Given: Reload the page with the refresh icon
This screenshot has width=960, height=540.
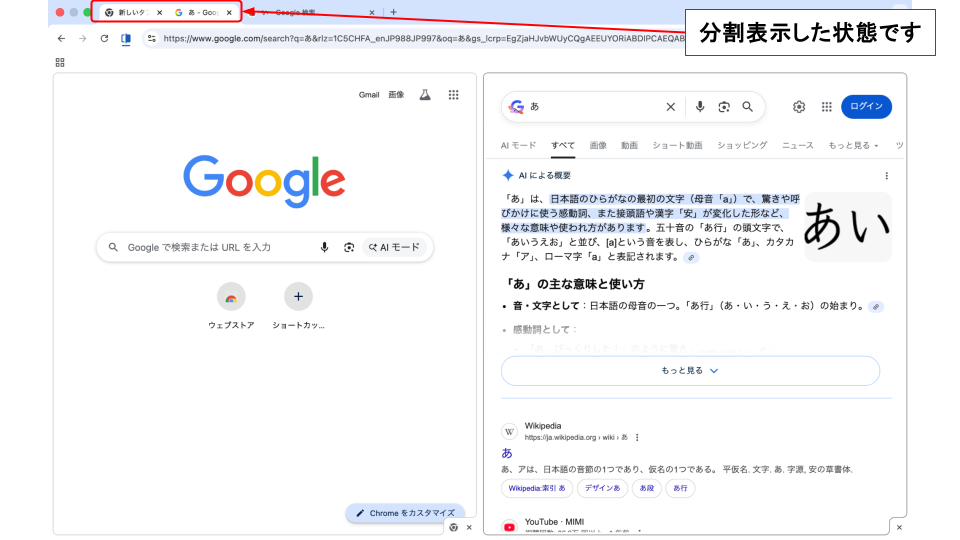Looking at the screenshot, I should click(104, 39).
